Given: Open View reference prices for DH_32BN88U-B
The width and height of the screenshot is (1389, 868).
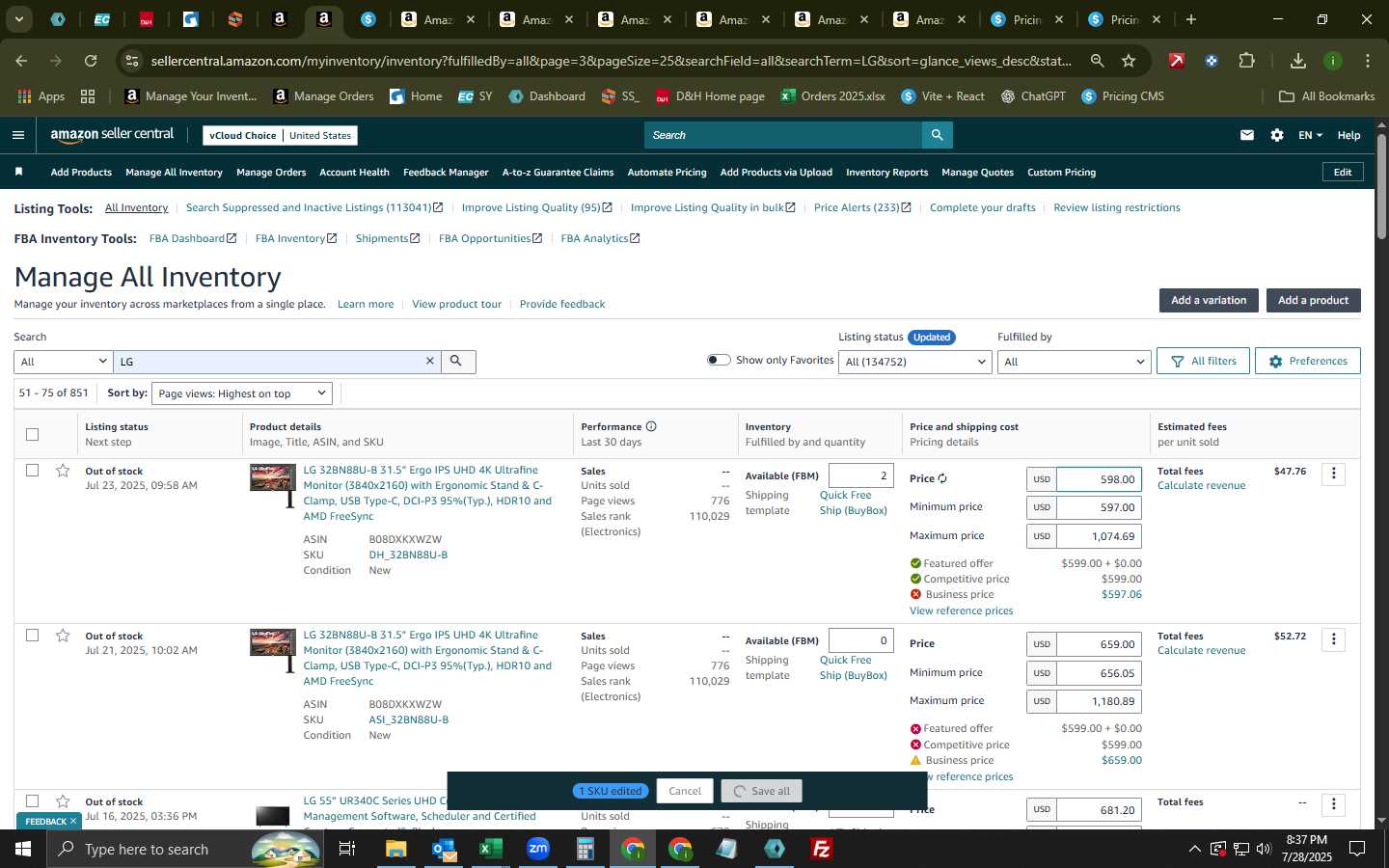Looking at the screenshot, I should [x=961, y=610].
